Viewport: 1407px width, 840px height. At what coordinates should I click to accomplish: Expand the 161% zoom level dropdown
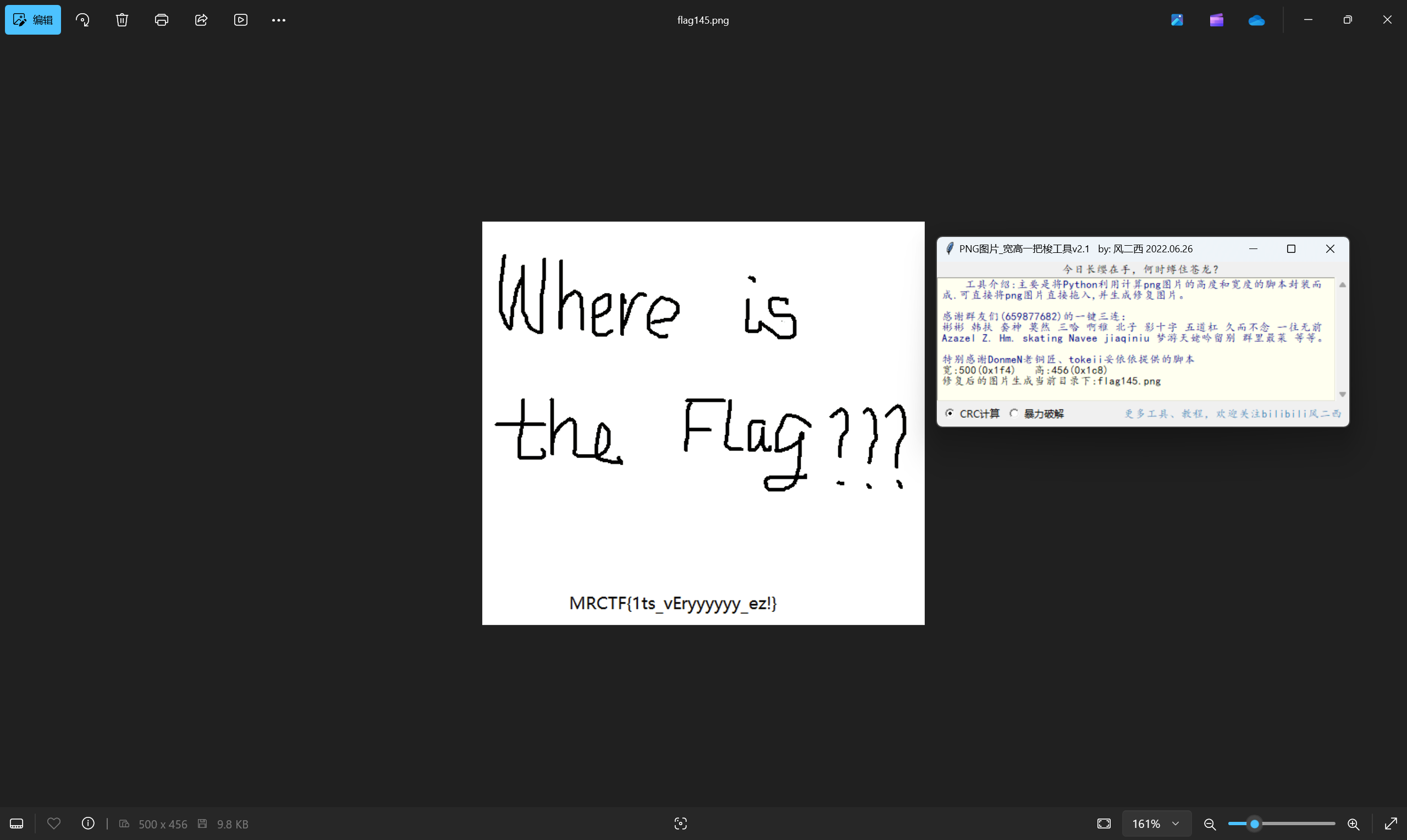(x=1156, y=824)
